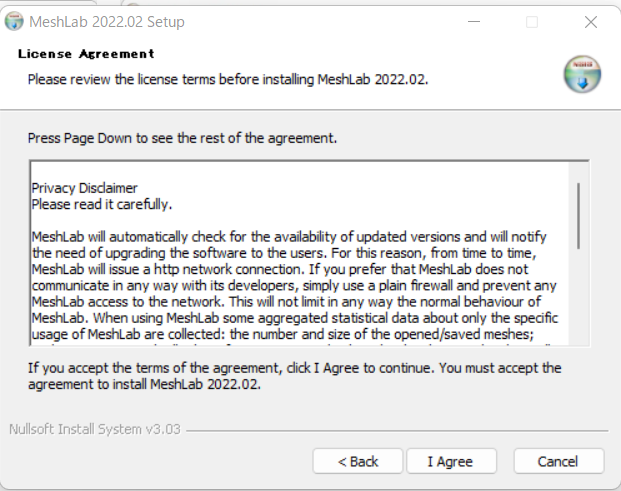This screenshot has height=491, width=621.
Task: Click the 'Please review the license terms' subtitle
Action: (228, 80)
